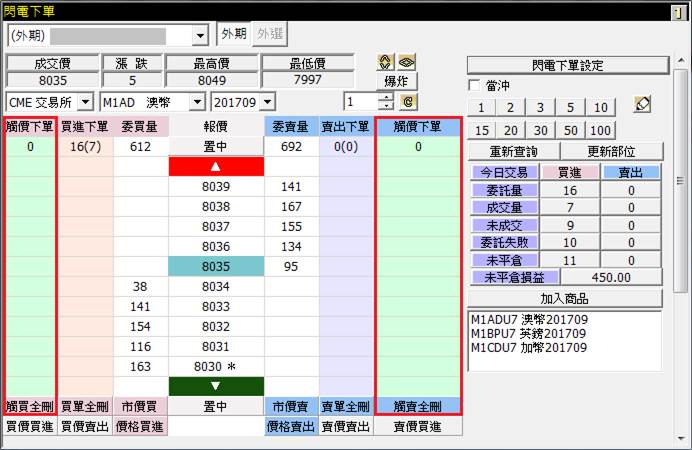Click the highlighted 8035 price cell

click(x=216, y=266)
